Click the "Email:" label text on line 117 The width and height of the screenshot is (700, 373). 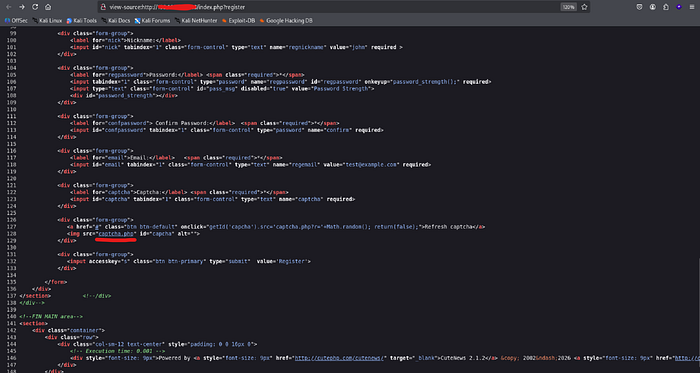point(139,157)
